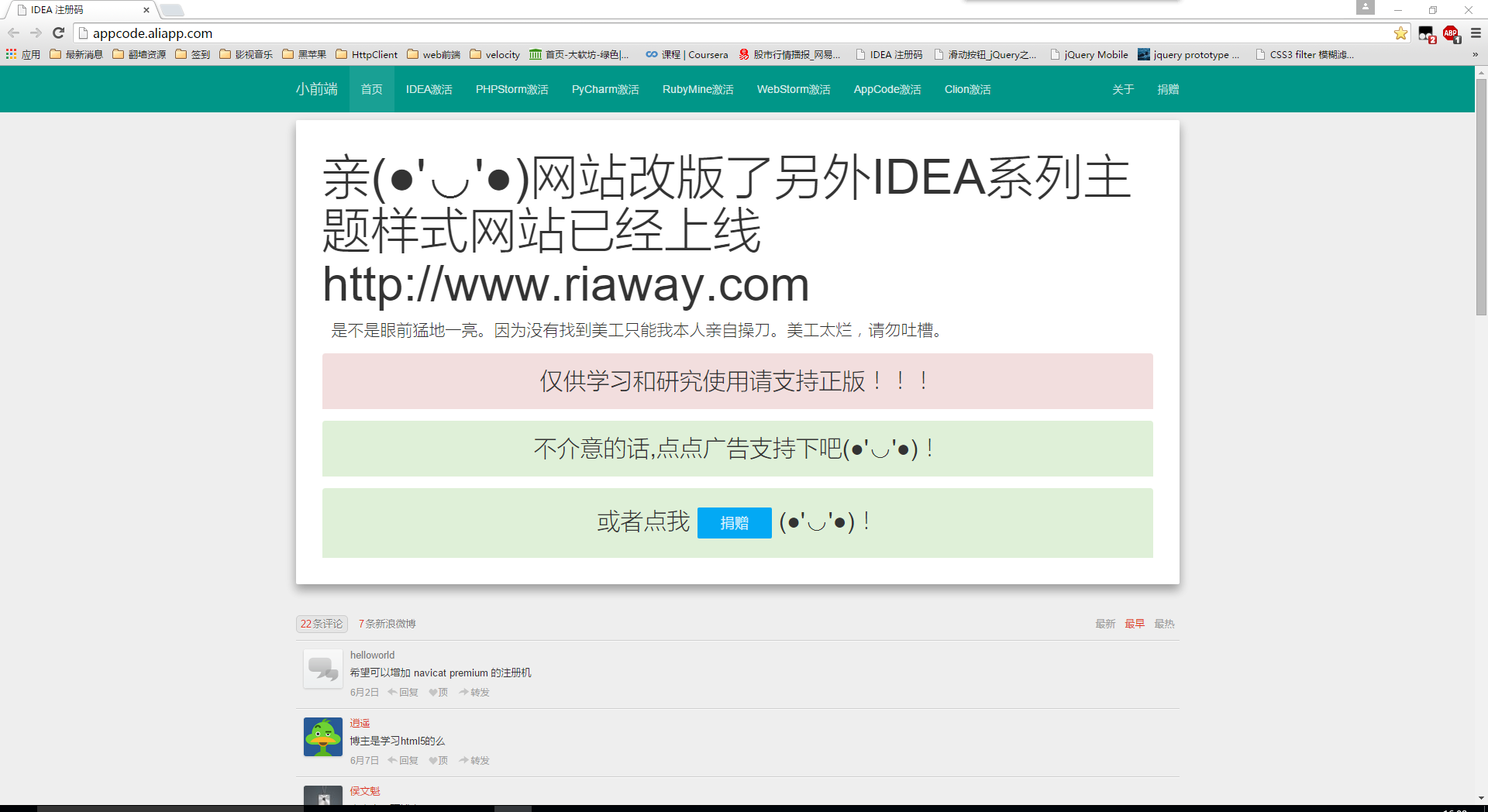This screenshot has width=1488, height=812.
Task: Open the Coursera courses bookmark
Action: point(687,54)
